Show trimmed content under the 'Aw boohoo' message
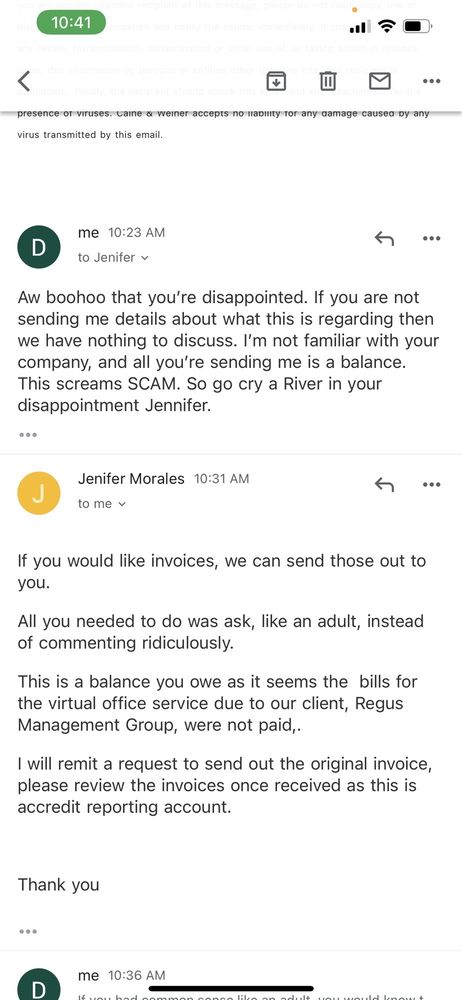462x1000 pixels. 28,435
